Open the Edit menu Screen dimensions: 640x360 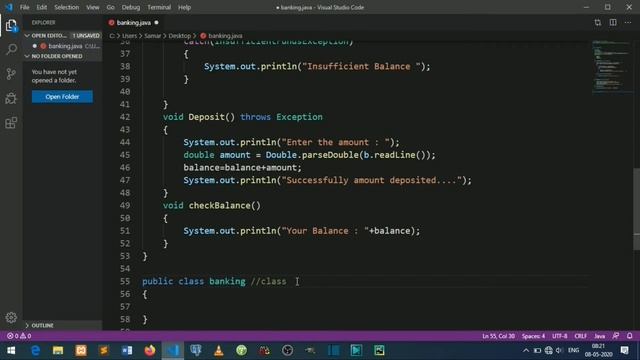[x=42, y=7]
